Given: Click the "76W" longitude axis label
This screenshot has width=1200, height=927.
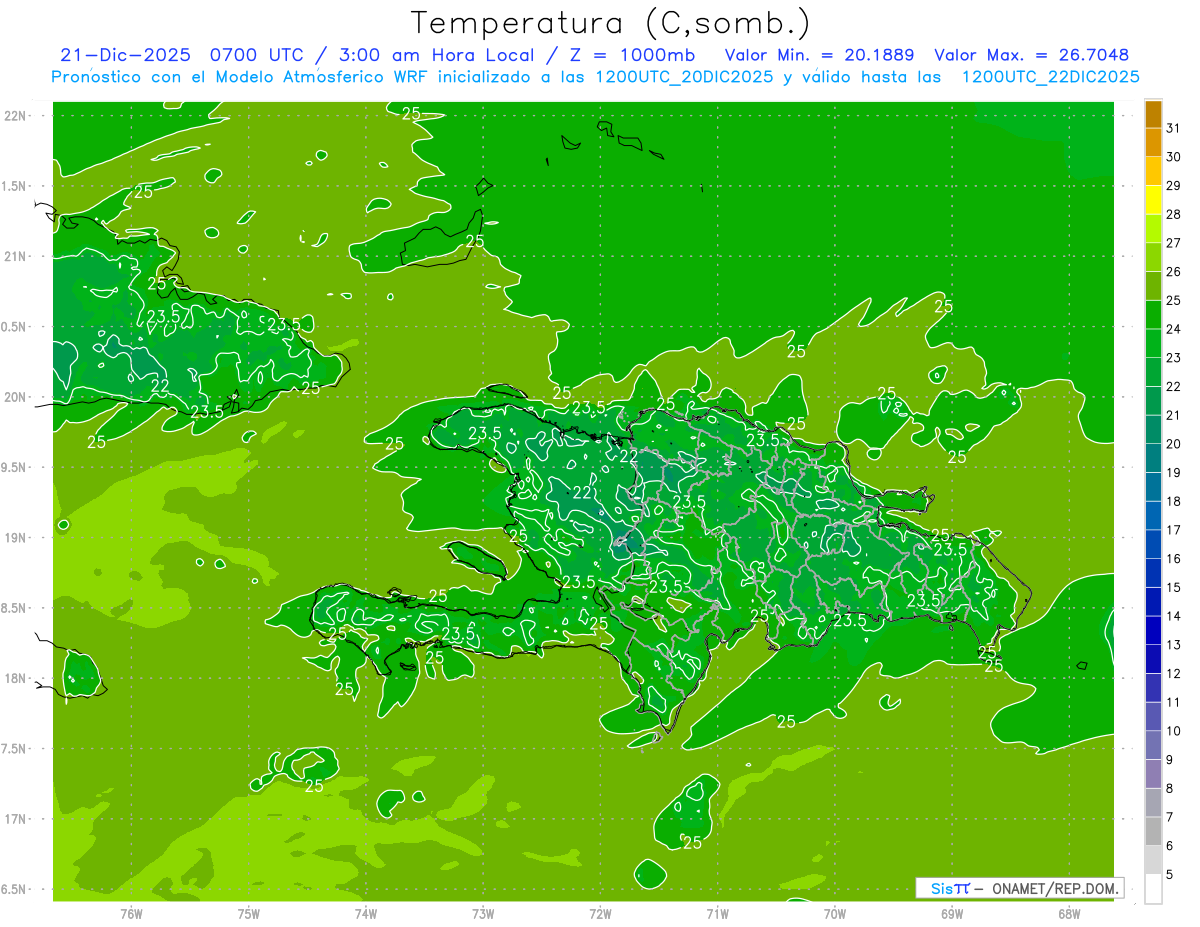Looking at the screenshot, I should click(x=131, y=914).
